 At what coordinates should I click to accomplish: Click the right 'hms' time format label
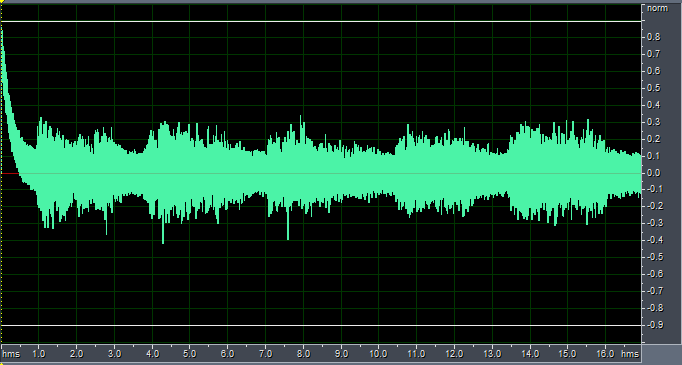coord(630,354)
